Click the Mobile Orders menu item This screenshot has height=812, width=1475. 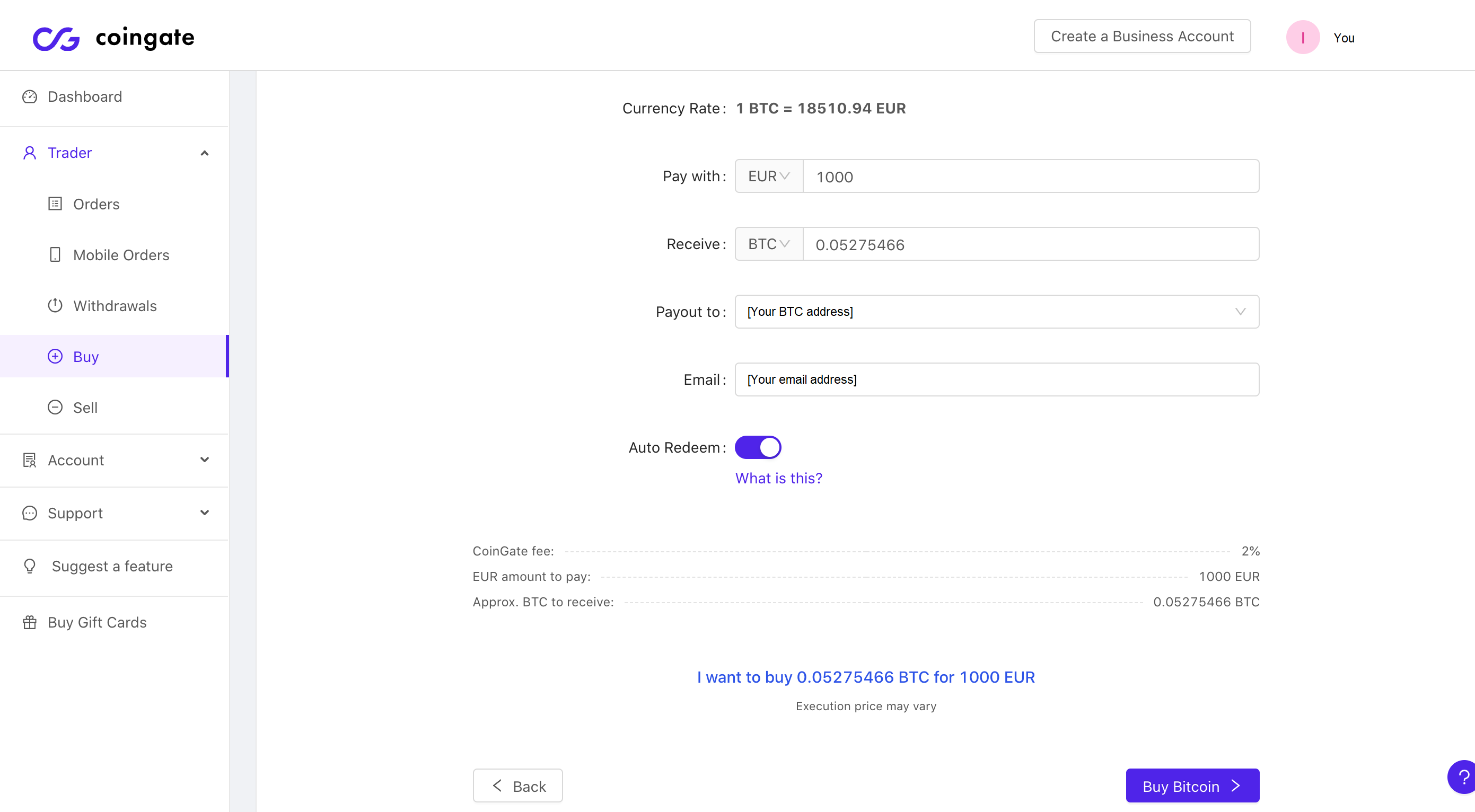[120, 255]
